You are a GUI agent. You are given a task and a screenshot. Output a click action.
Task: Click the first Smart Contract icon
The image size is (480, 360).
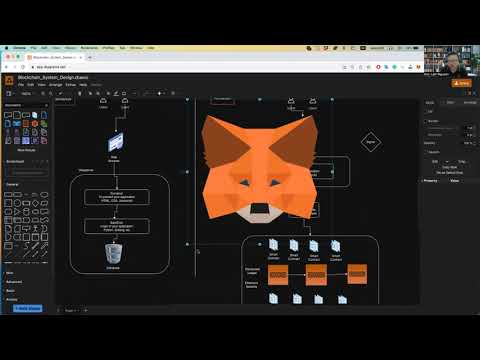pos(273,245)
